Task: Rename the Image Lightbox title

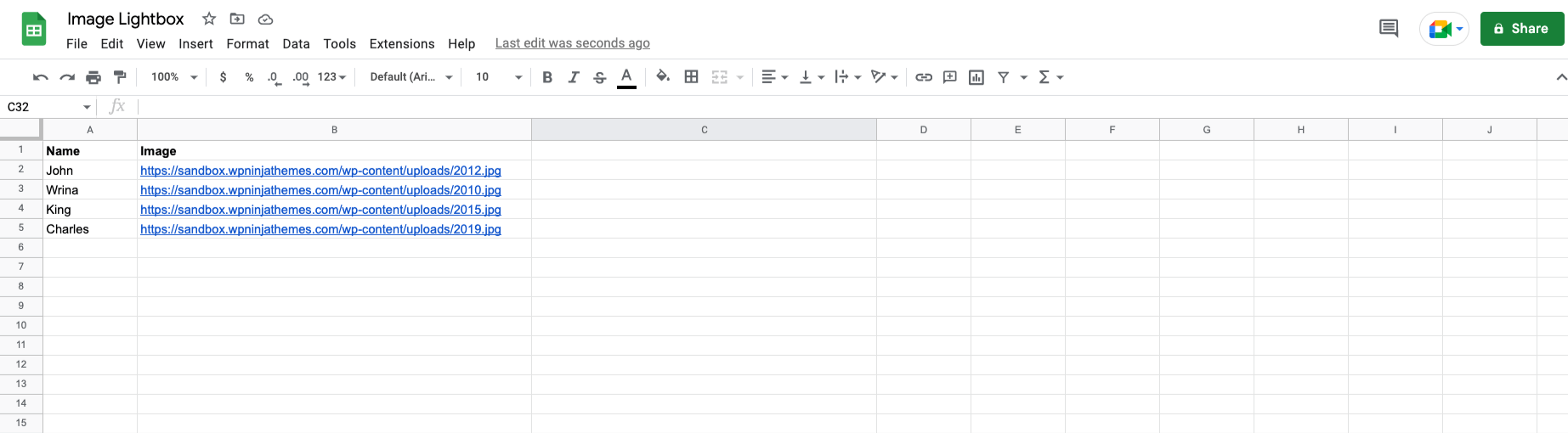Action: (126, 19)
